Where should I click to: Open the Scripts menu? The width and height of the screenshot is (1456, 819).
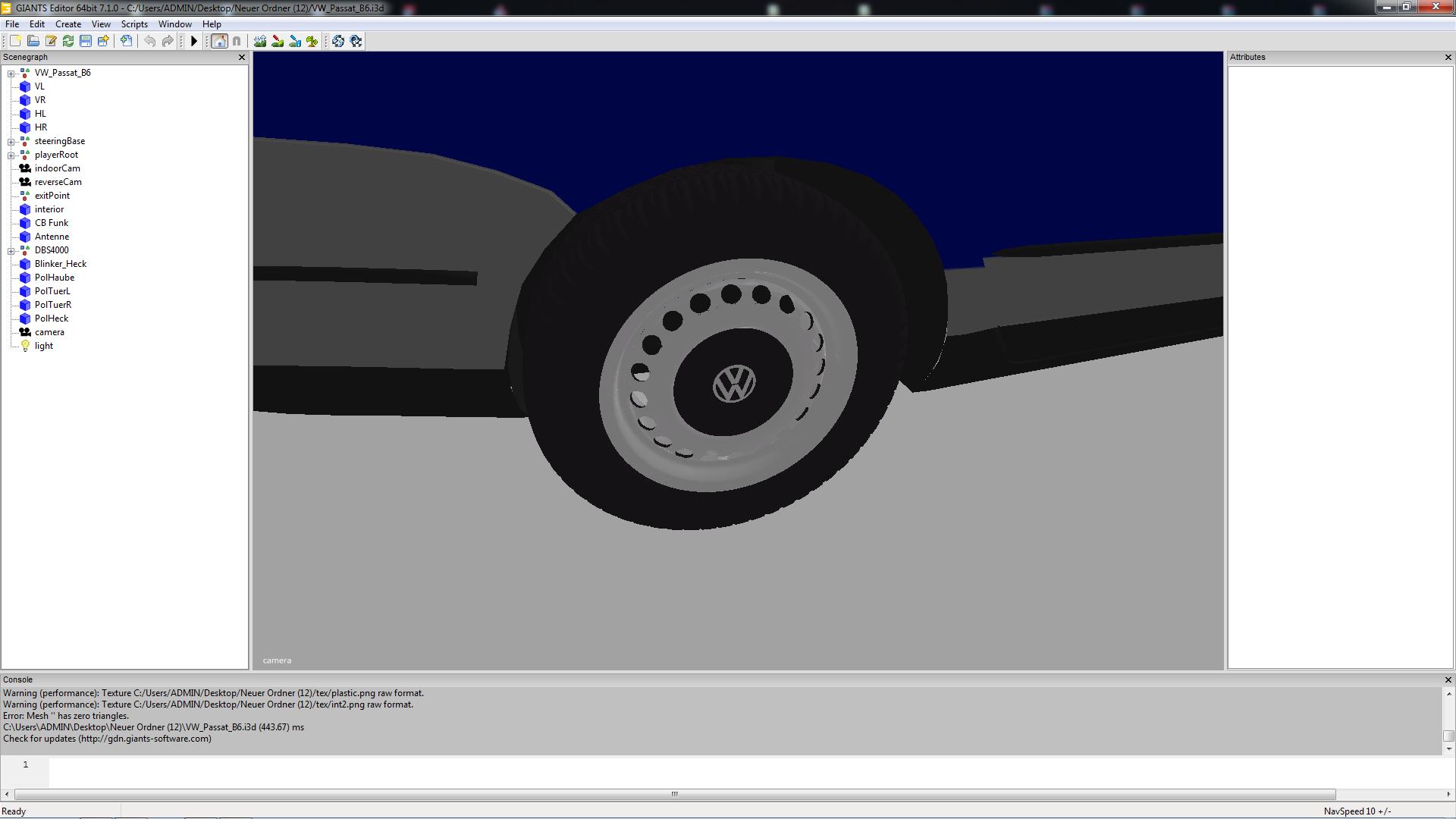(134, 24)
